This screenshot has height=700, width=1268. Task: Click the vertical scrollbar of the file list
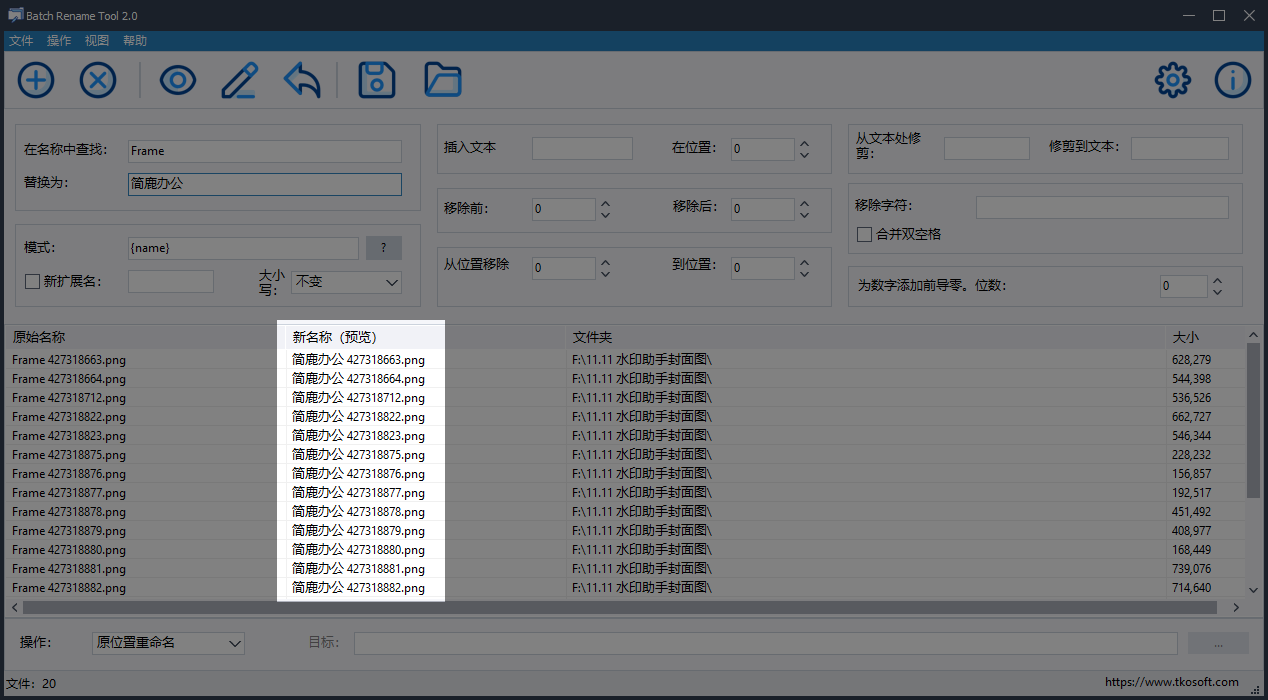tap(1254, 420)
